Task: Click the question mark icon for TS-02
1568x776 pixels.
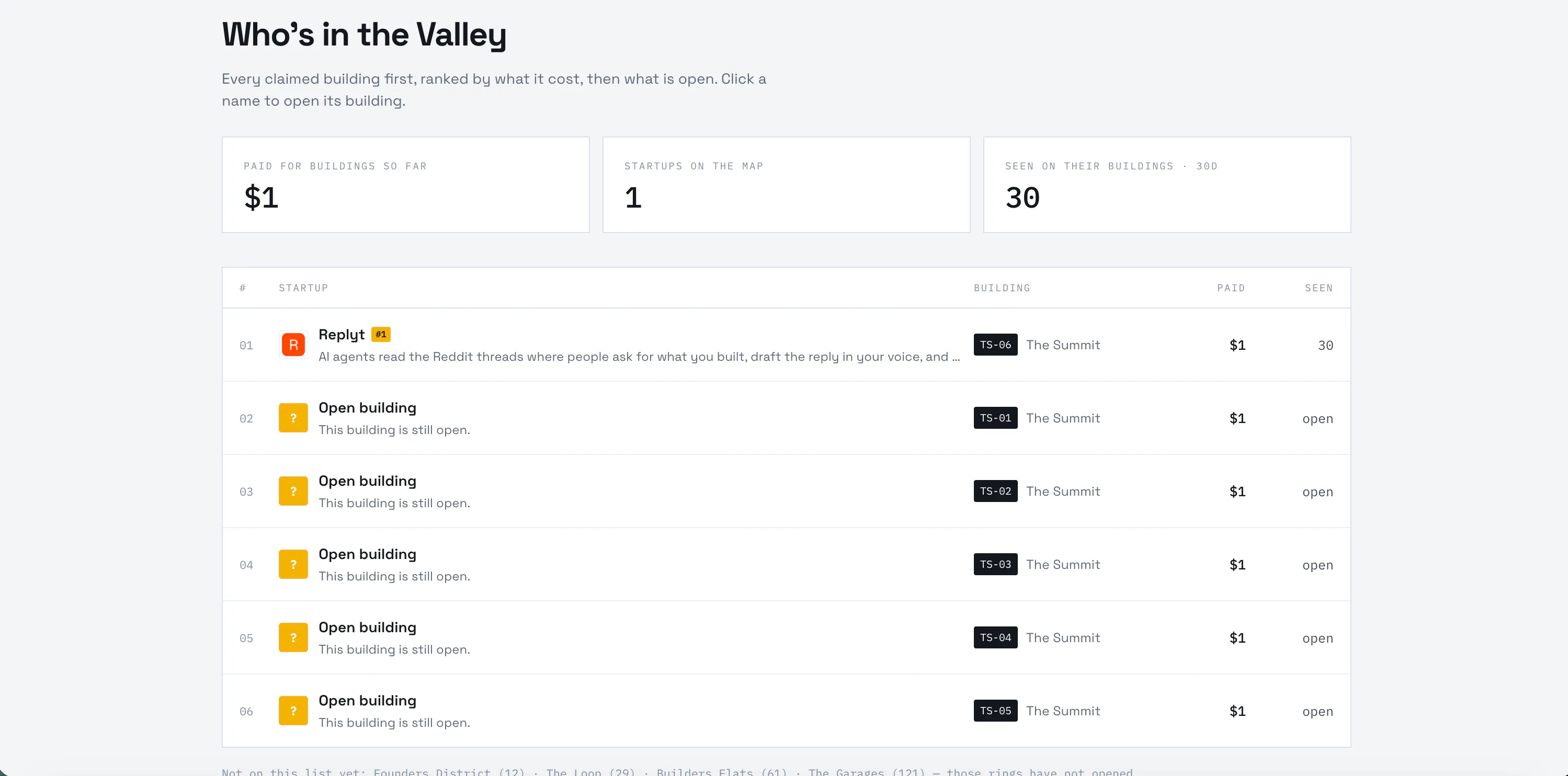Action: (293, 491)
